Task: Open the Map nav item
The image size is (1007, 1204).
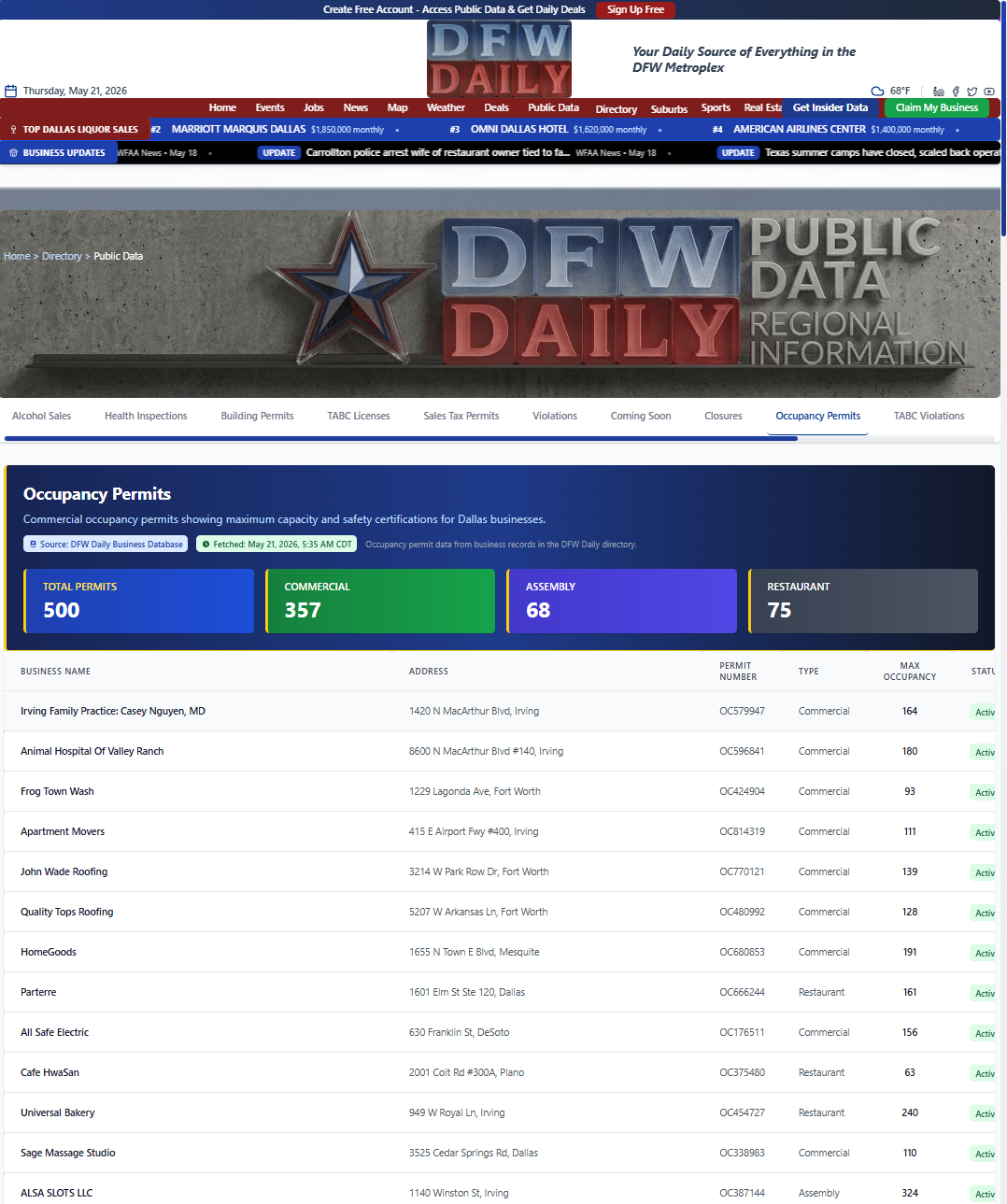Action: coord(398,107)
